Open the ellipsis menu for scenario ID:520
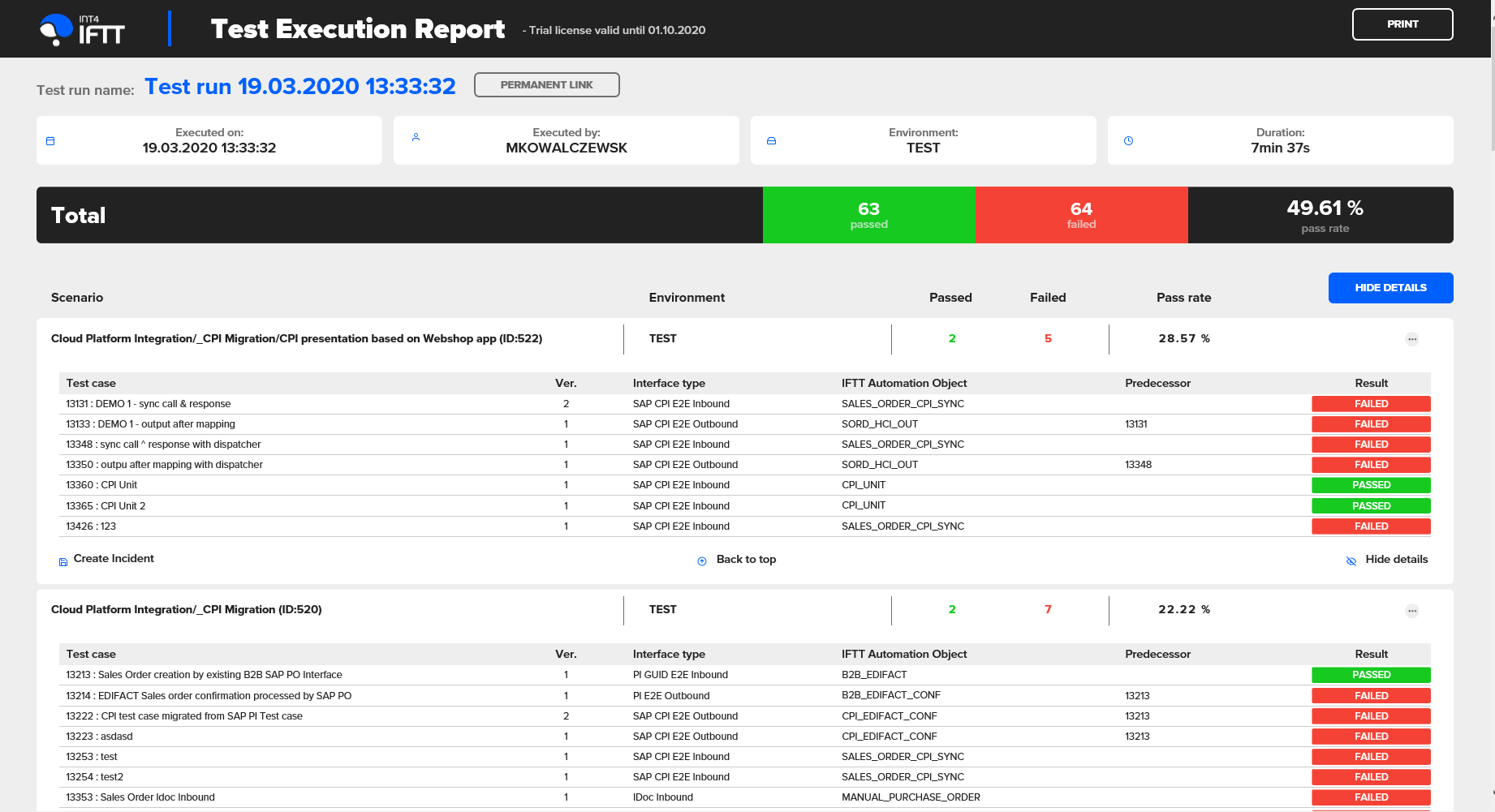The height and width of the screenshot is (812, 1495). point(1412,610)
